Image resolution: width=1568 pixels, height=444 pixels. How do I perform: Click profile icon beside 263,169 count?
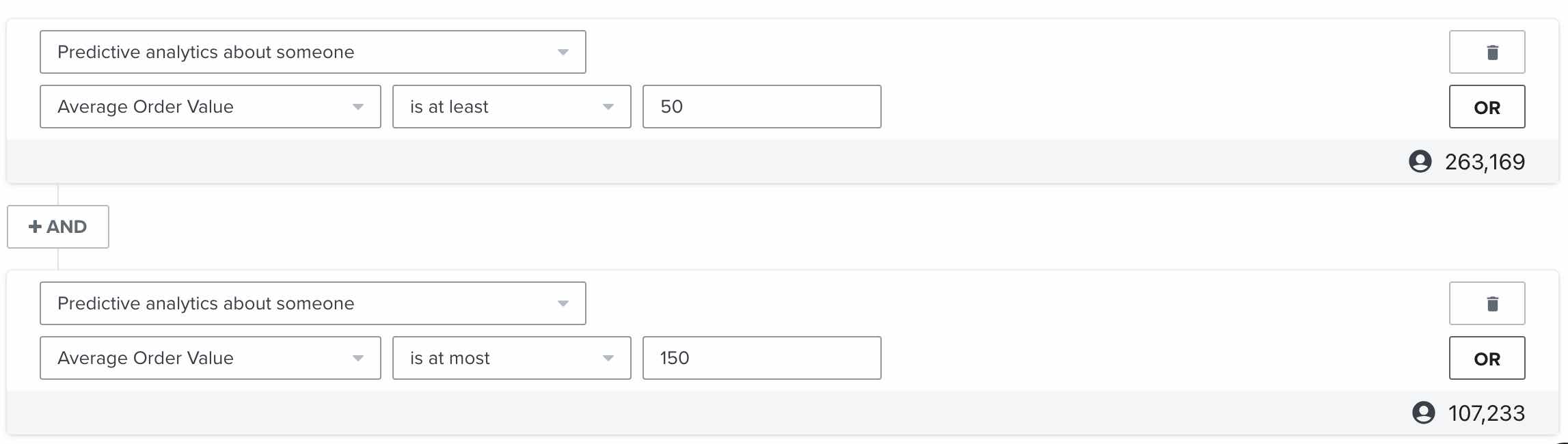pos(1420,161)
